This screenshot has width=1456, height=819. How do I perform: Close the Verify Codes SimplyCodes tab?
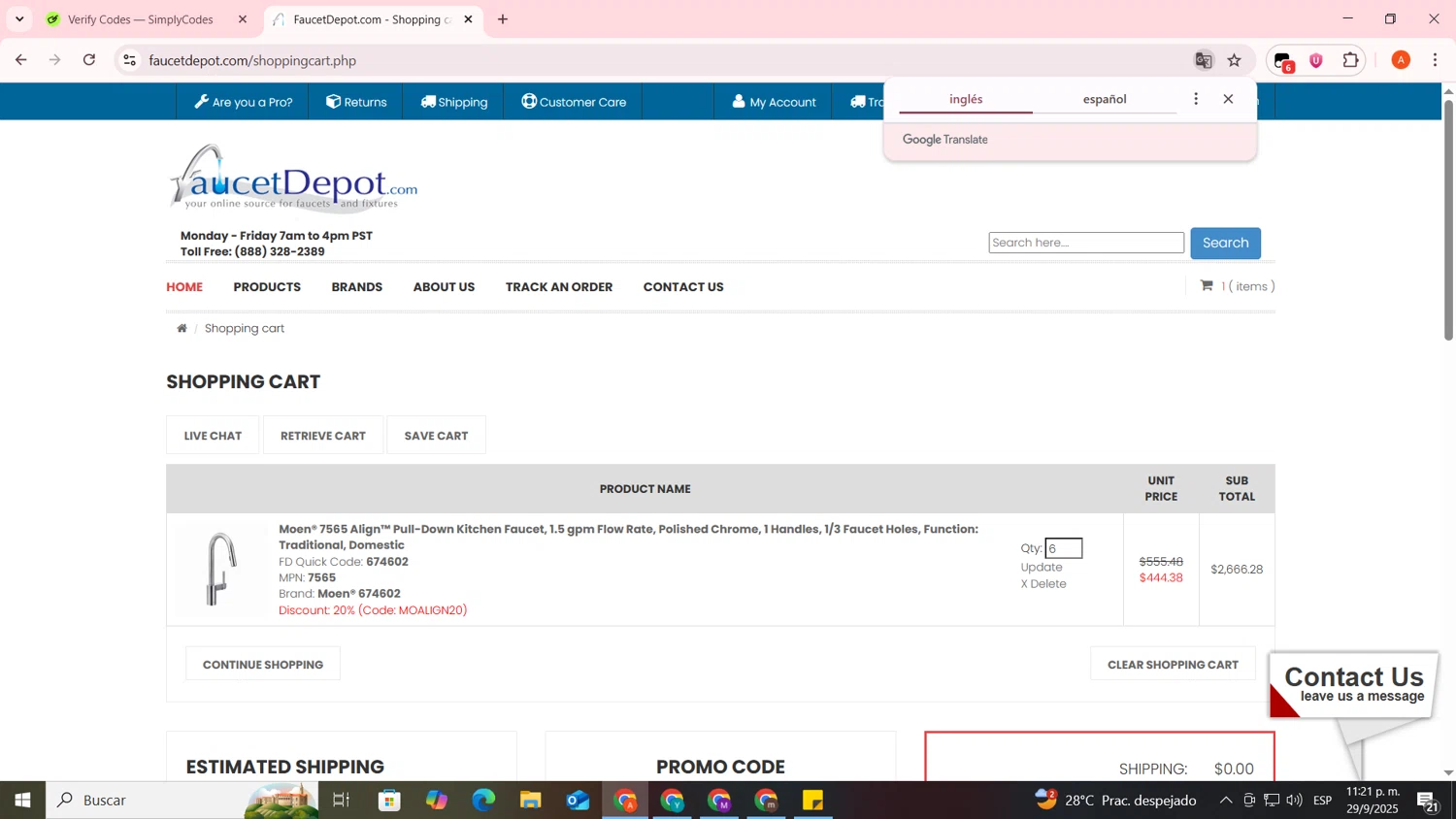coord(243,19)
